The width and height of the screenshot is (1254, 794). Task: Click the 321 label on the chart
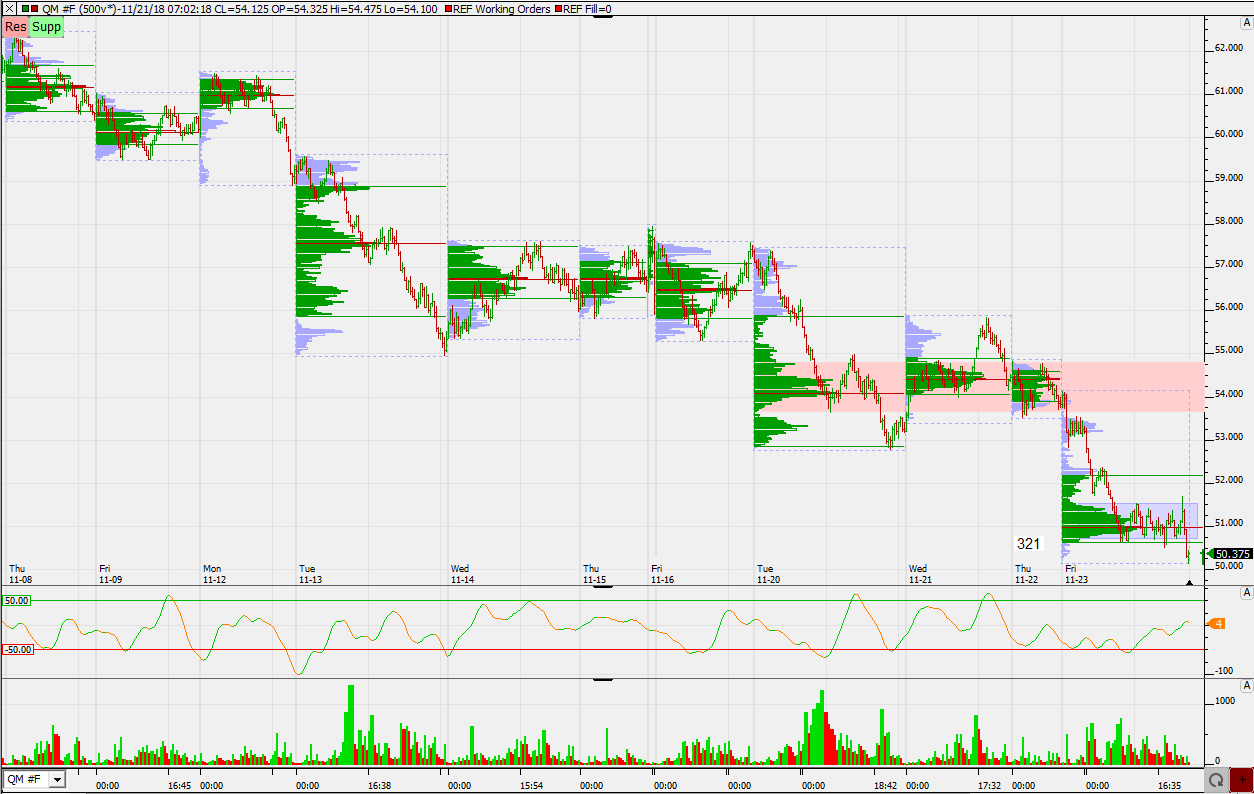click(x=1029, y=544)
